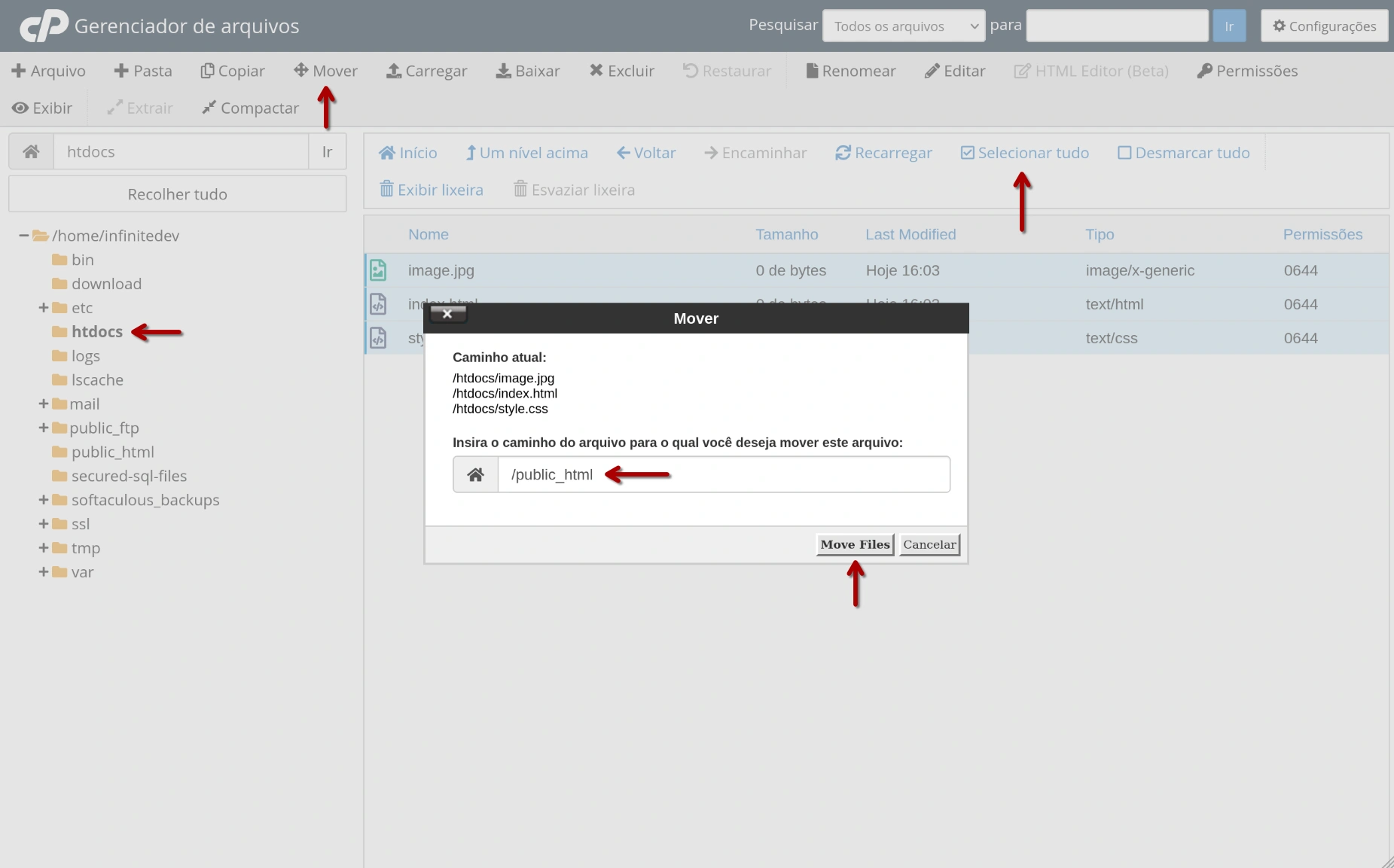The width and height of the screenshot is (1394, 868).
Task: Open the Todos os arquivos search dropdown
Action: click(x=902, y=25)
